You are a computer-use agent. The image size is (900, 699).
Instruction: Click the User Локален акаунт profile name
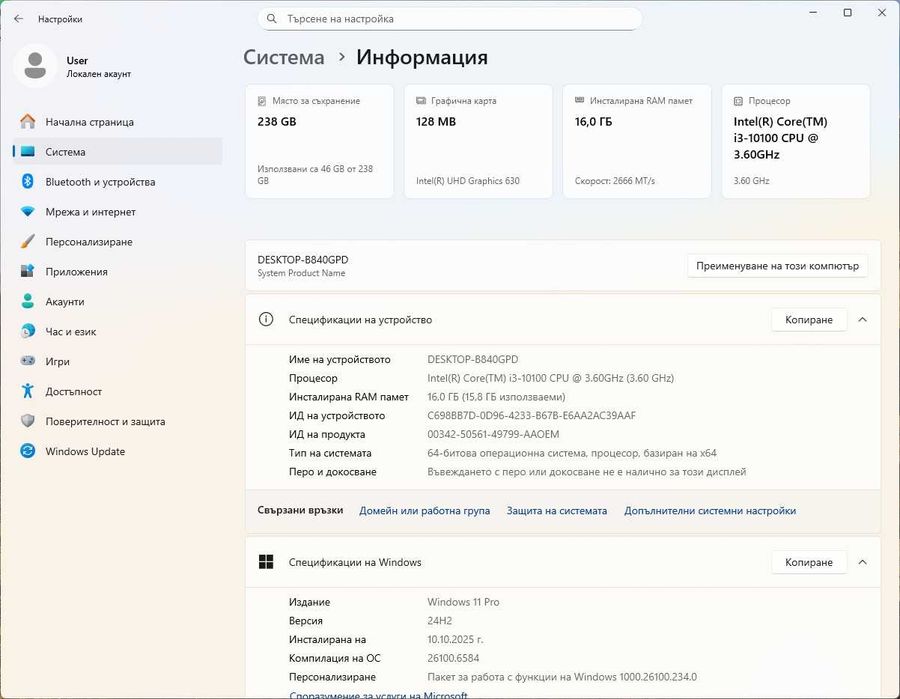point(99,67)
